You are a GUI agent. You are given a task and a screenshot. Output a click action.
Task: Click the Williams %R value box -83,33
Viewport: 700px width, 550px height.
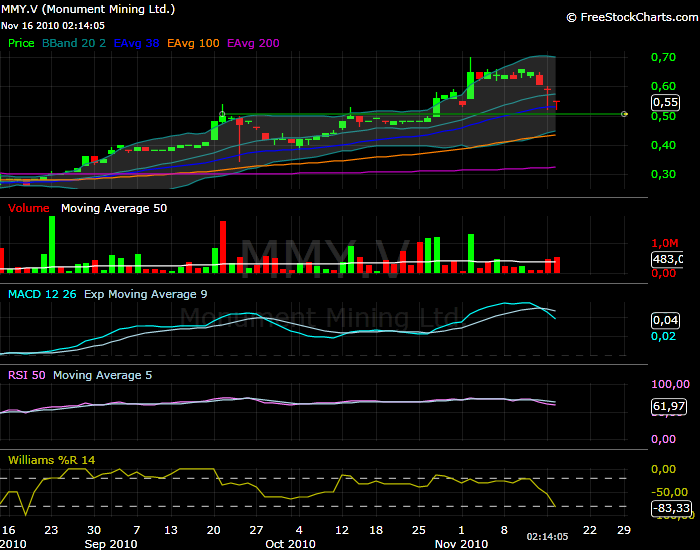(671, 508)
